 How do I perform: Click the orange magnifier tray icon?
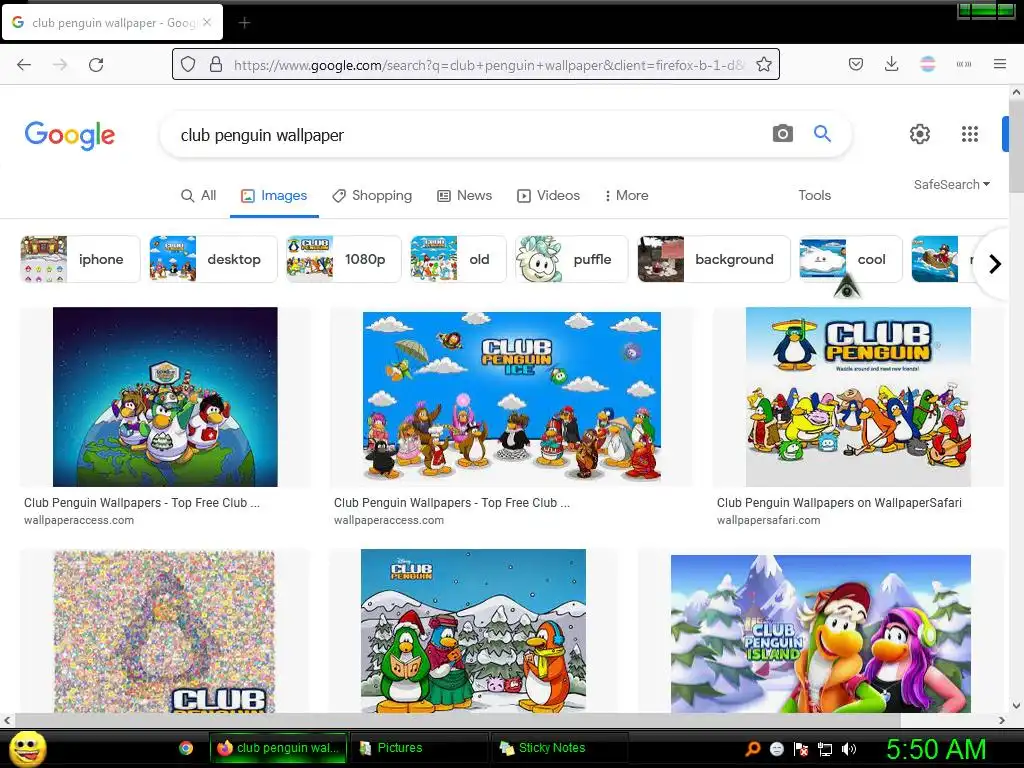(x=753, y=749)
